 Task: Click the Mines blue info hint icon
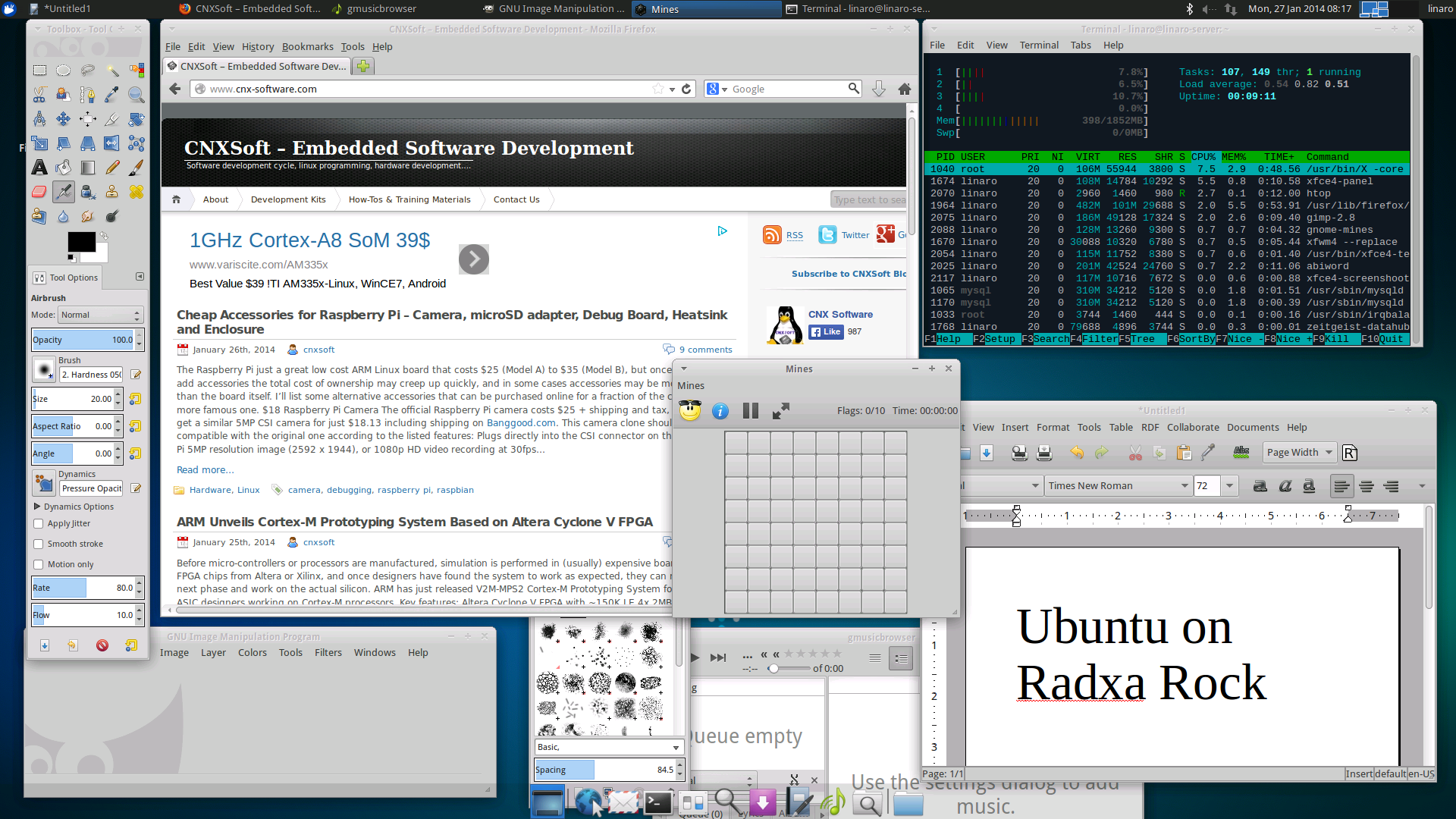[720, 410]
